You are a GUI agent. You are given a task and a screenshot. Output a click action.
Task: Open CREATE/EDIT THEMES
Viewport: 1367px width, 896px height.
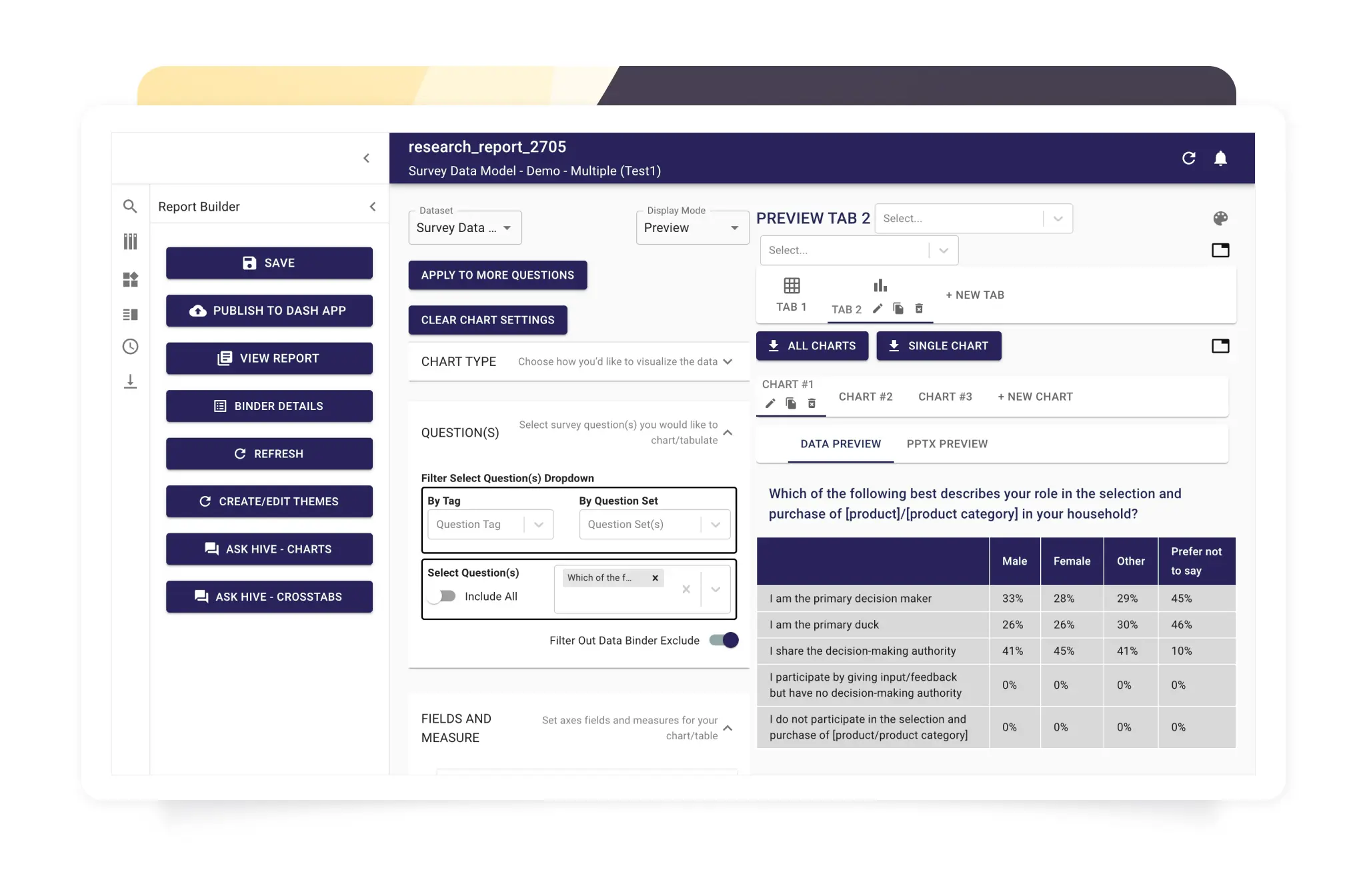[269, 501]
